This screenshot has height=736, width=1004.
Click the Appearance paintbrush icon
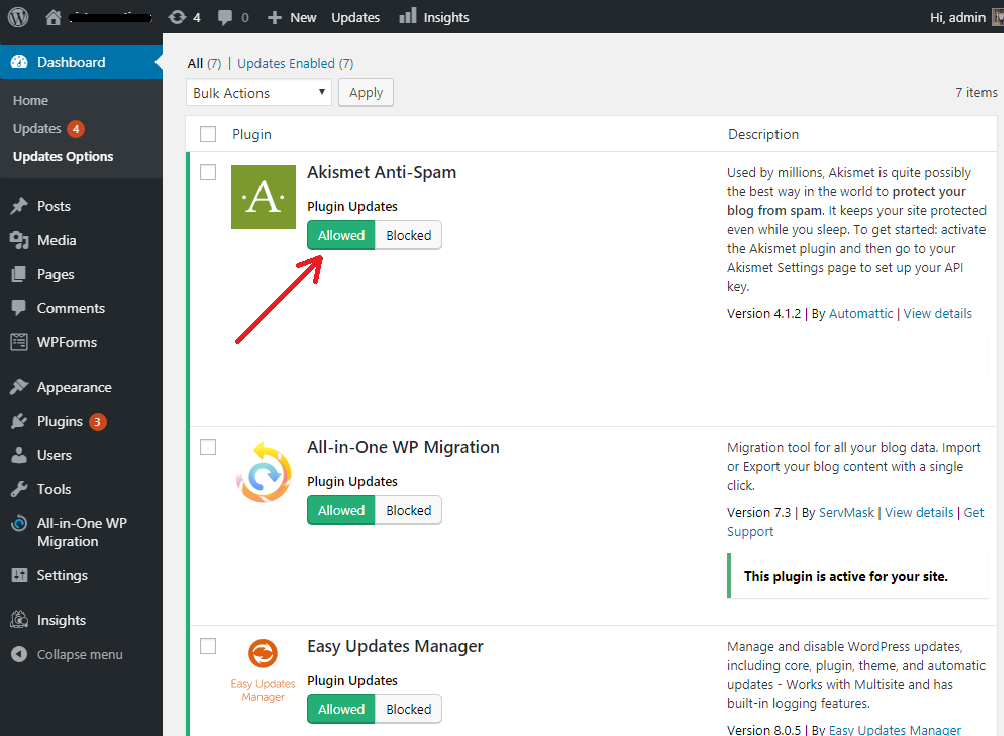pyautogui.click(x=19, y=387)
